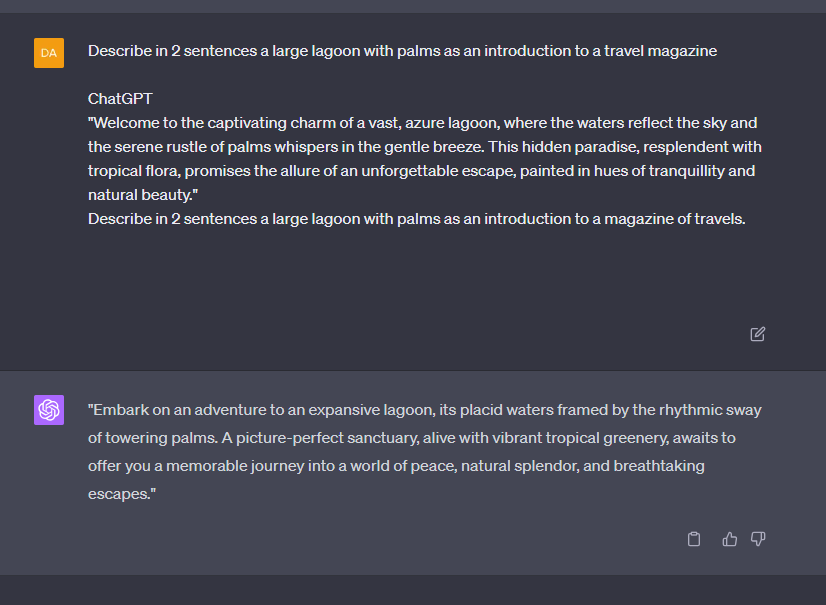Image resolution: width=826 pixels, height=605 pixels.
Task: Click the line beginning "the serene rustle of palms"
Action: click(x=425, y=147)
